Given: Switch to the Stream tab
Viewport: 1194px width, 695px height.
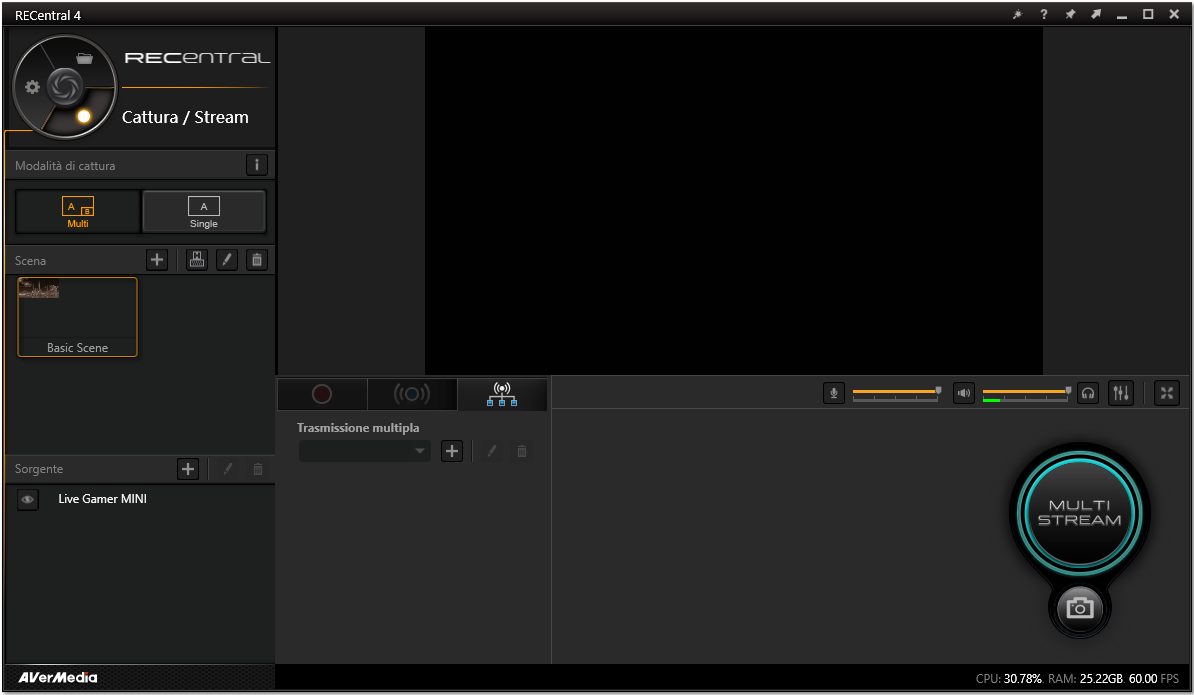Looking at the screenshot, I should [412, 394].
